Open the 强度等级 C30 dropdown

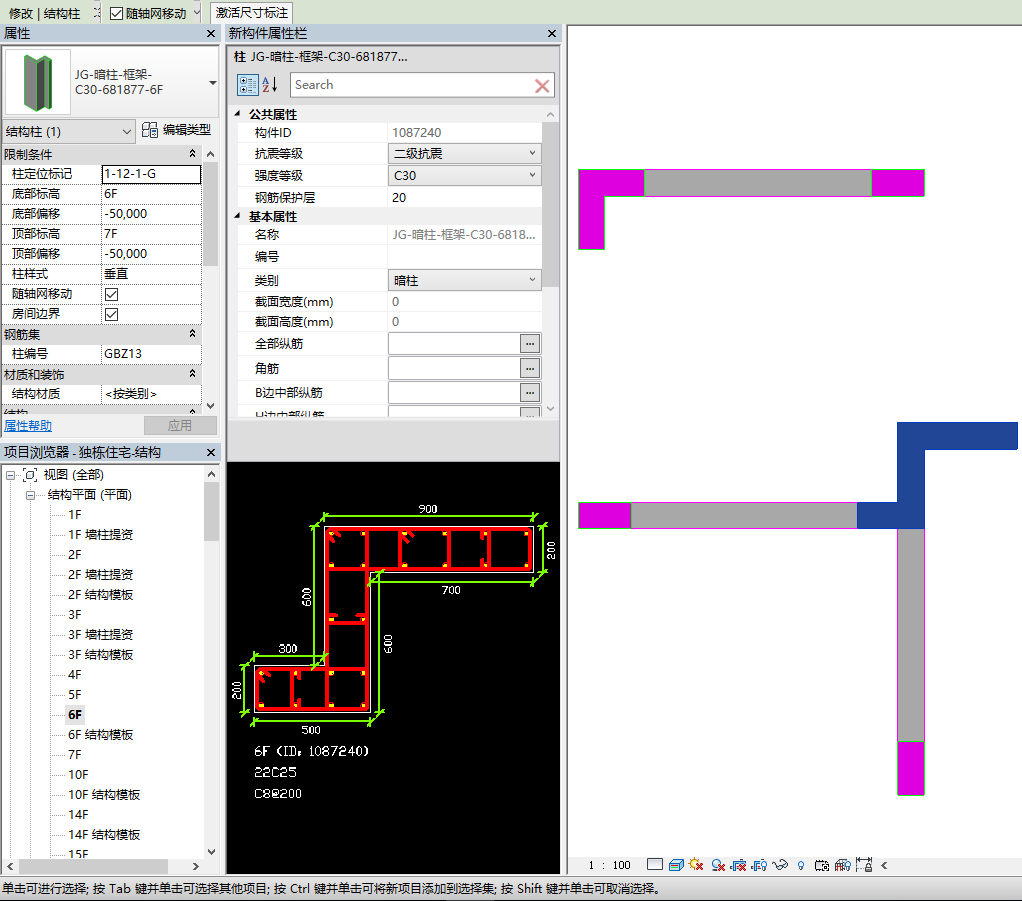(x=465, y=175)
